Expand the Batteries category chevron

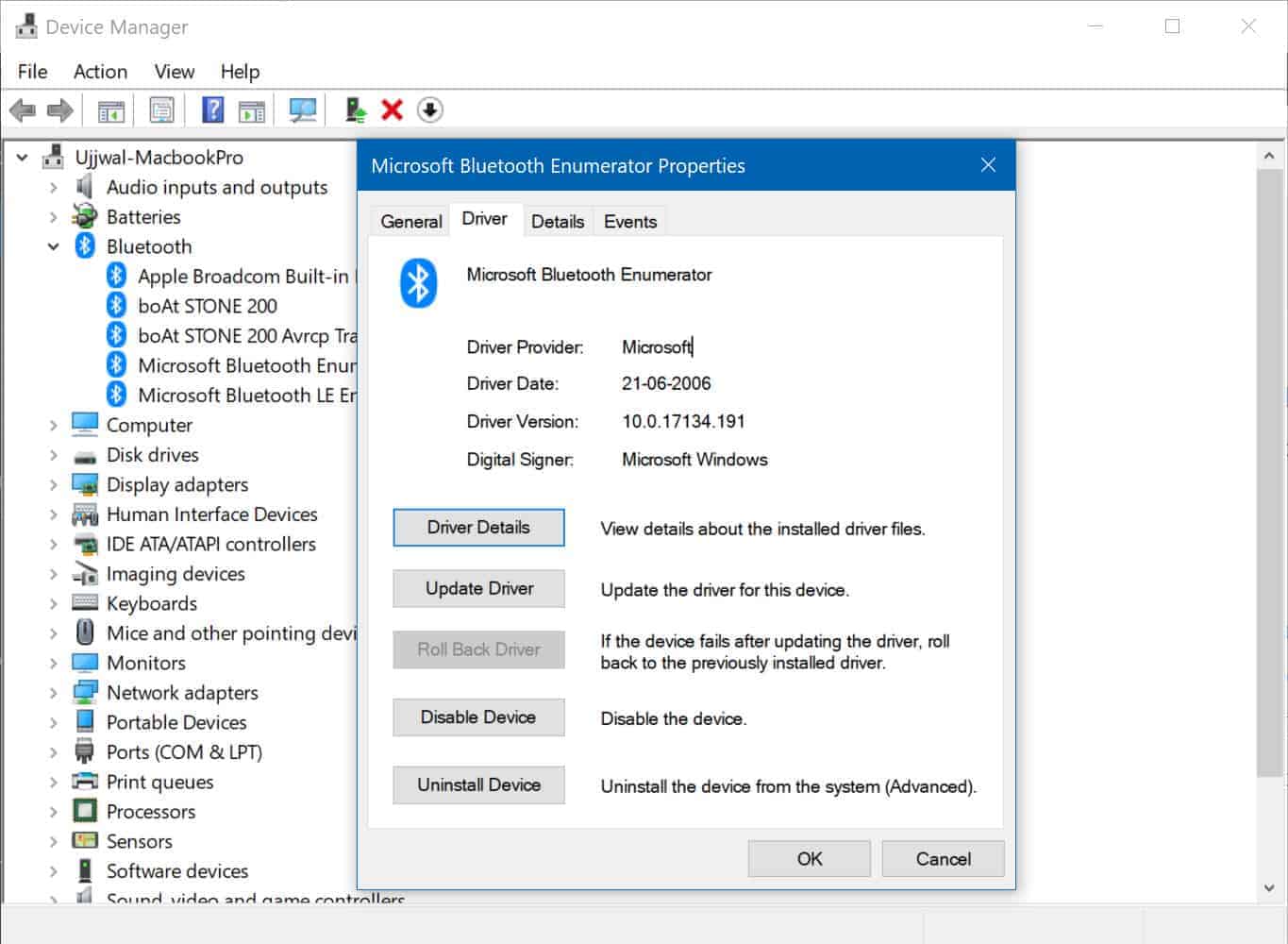[54, 217]
